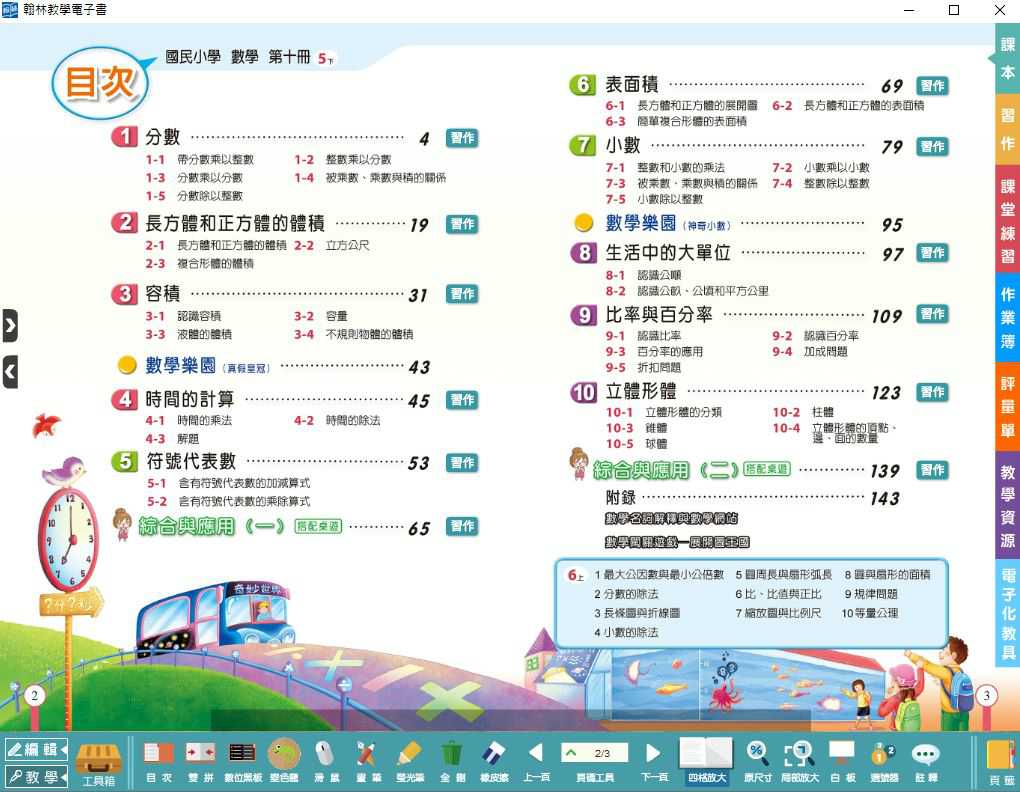This screenshot has width=1020, height=792.
Task: Click the 習作 badge for 綜合與應用(一)
Action: 463,525
